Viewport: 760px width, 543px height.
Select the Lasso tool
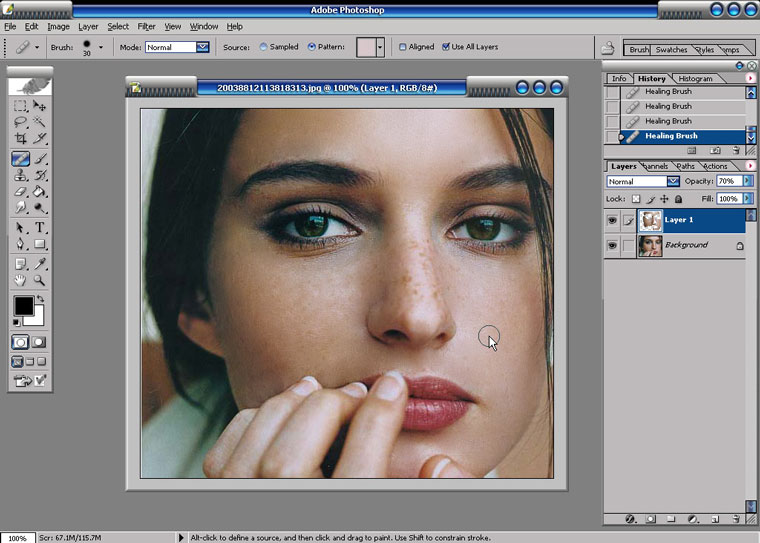click(20, 122)
